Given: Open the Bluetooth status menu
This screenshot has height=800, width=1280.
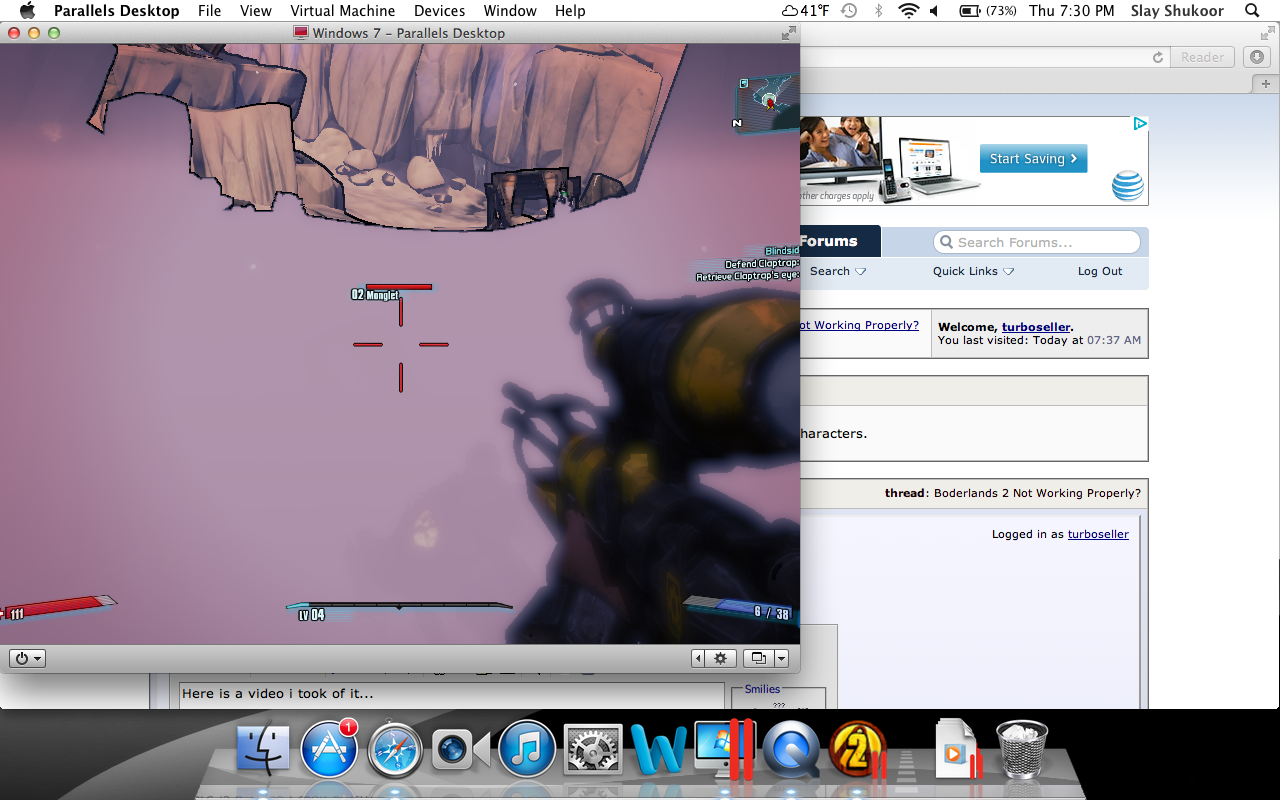Looking at the screenshot, I should tap(878, 11).
